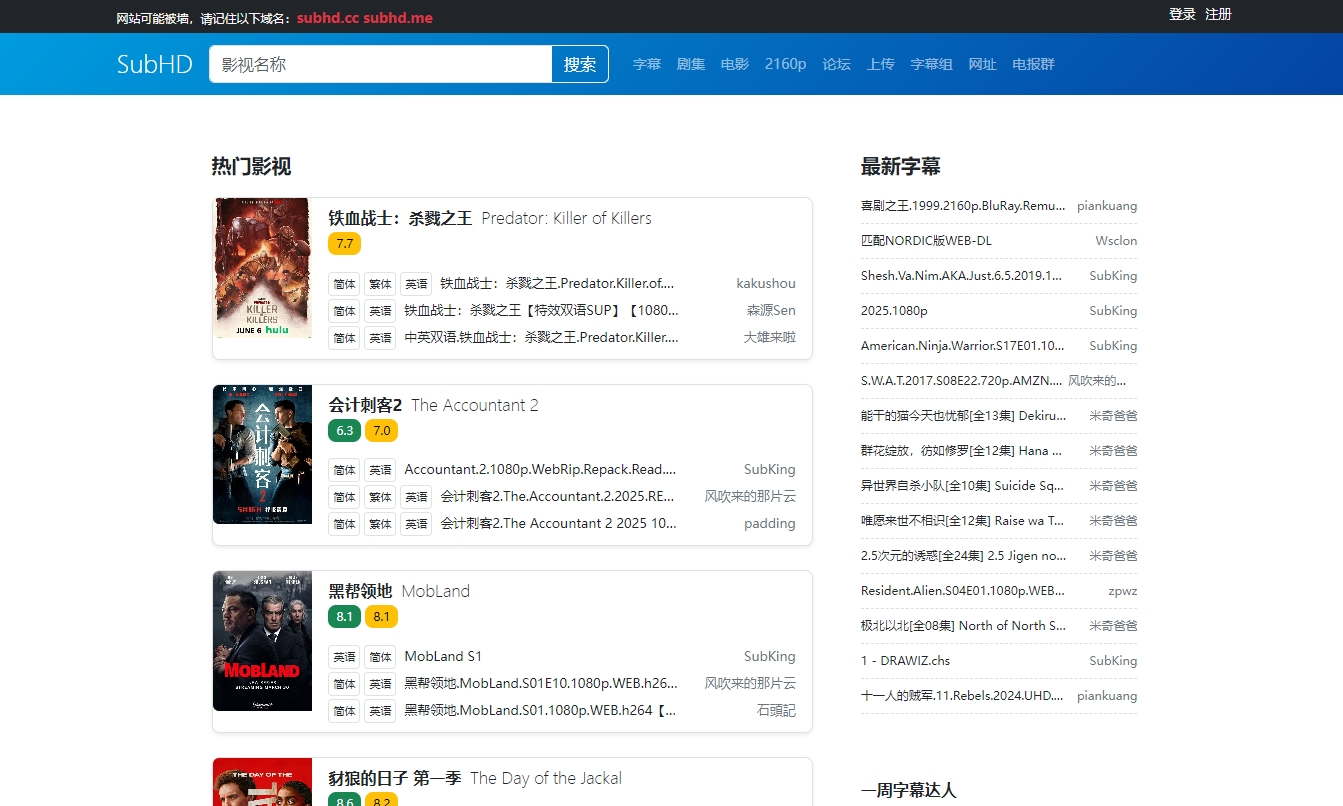Open latest subtitle 2.5次元的诱惑[全24集]
1343x806 pixels.
click(963, 555)
